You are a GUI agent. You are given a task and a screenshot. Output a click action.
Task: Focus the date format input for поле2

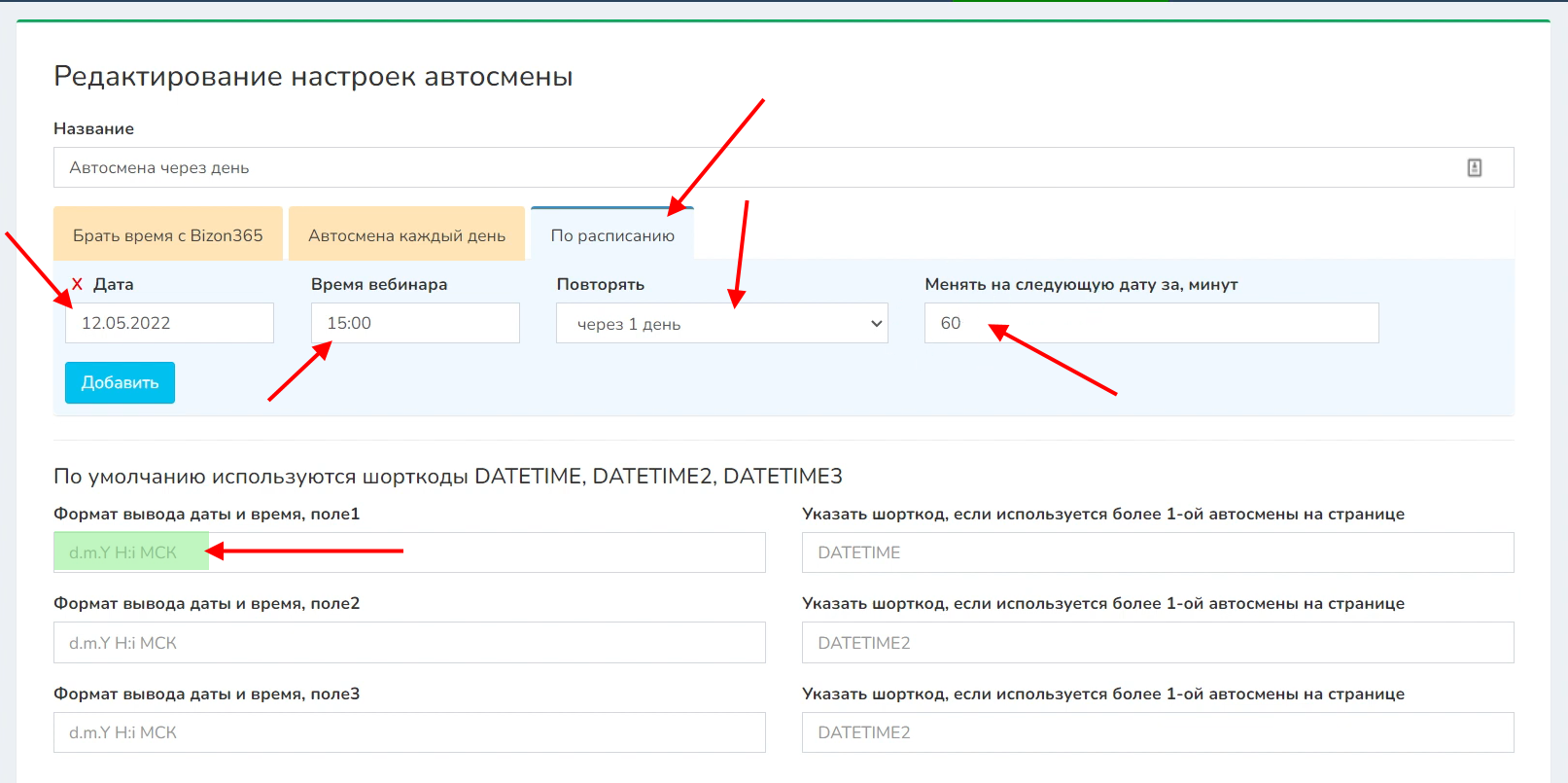click(x=409, y=643)
